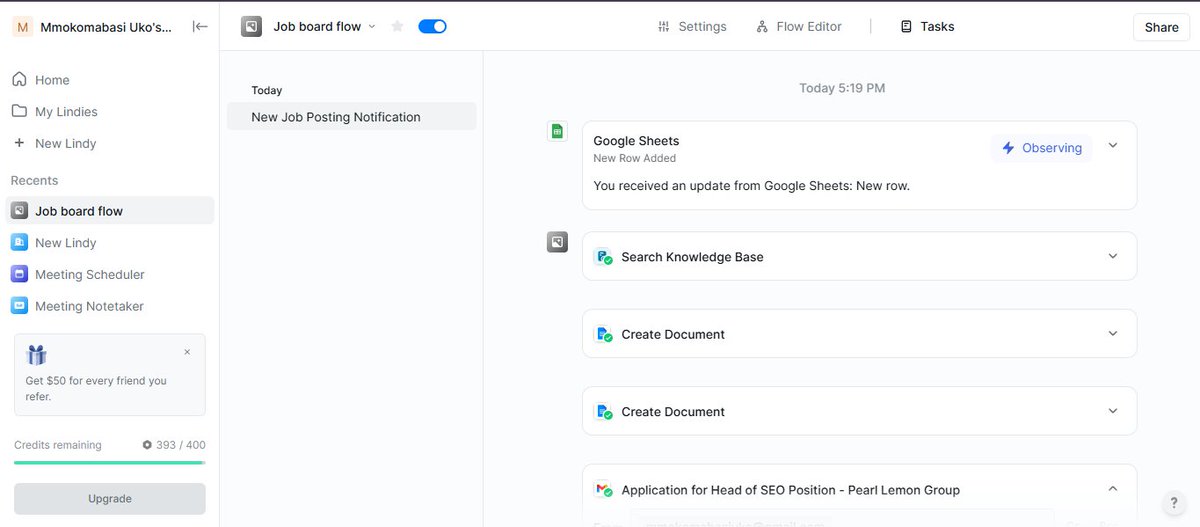The width and height of the screenshot is (1200, 527).
Task: Collapse the sidebar with the arrow icon
Action: point(200,27)
